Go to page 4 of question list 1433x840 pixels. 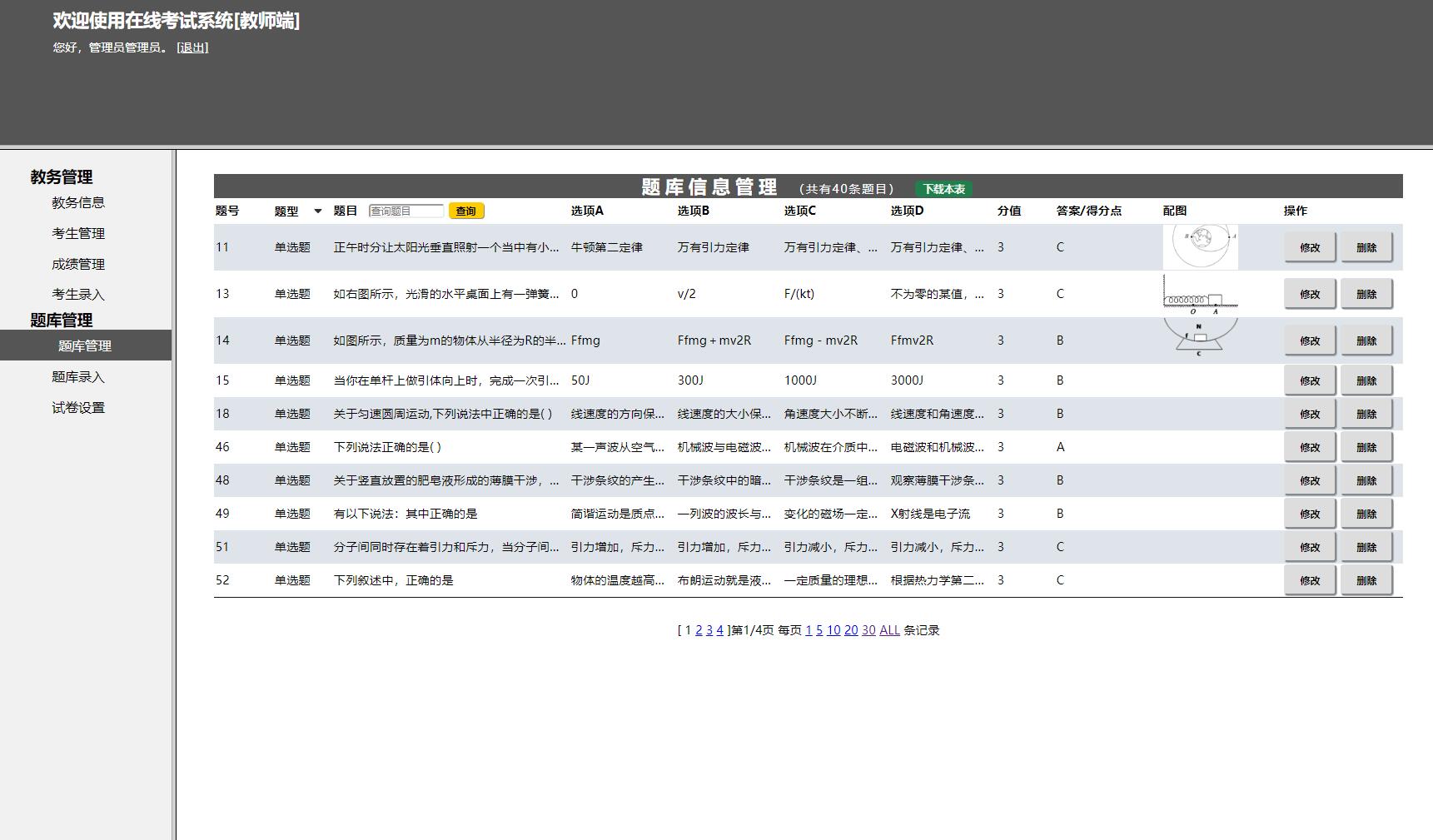(x=719, y=630)
